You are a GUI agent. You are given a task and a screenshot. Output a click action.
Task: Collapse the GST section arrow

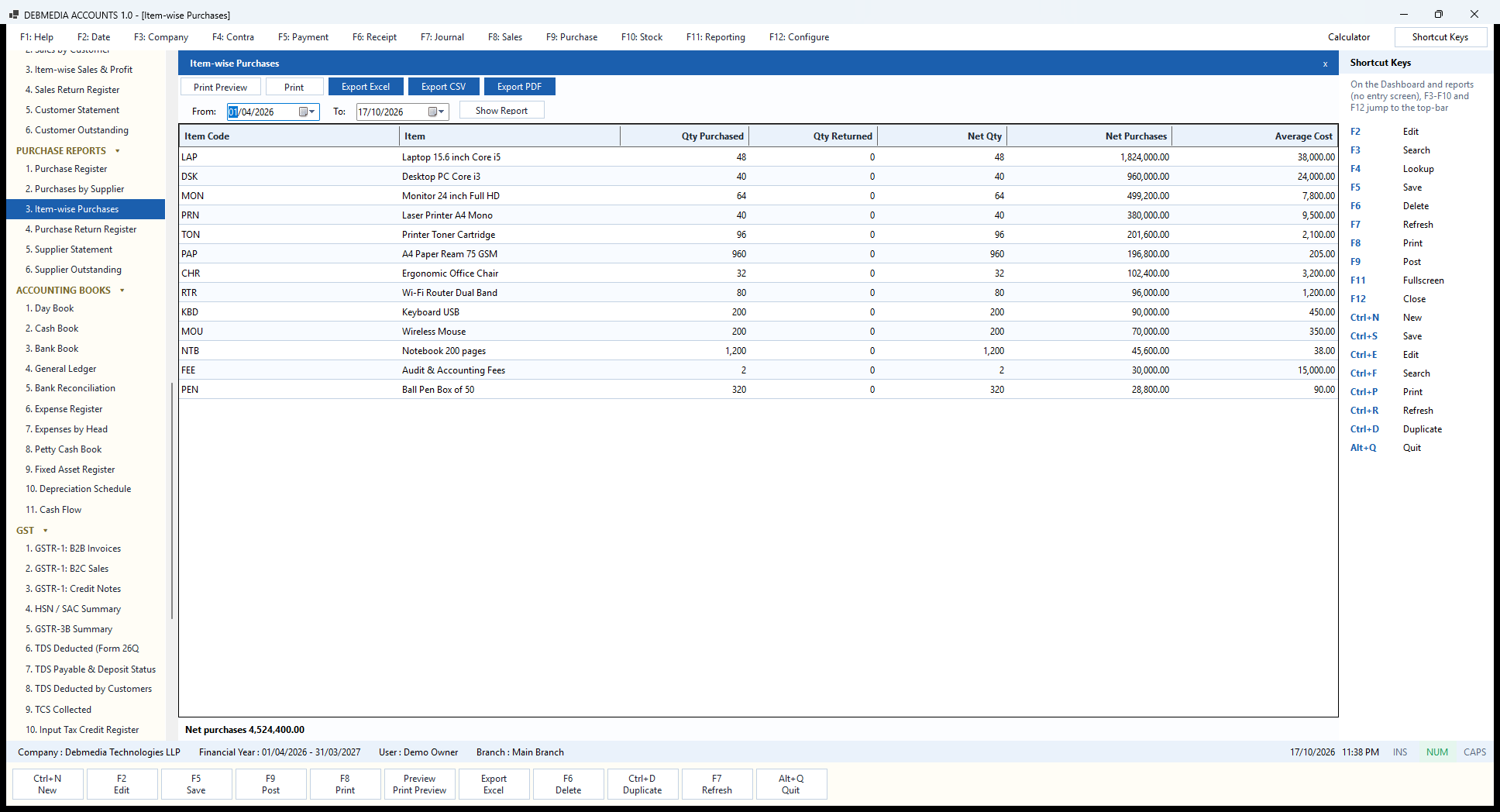(x=46, y=531)
